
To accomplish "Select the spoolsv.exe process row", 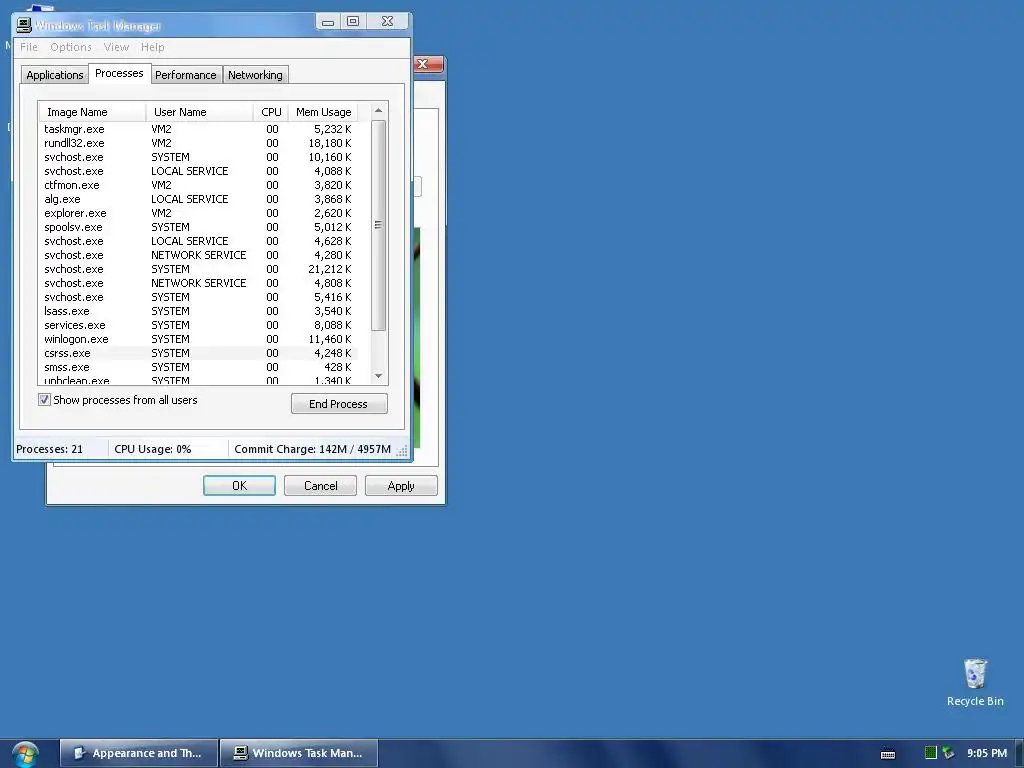I will click(x=198, y=227).
